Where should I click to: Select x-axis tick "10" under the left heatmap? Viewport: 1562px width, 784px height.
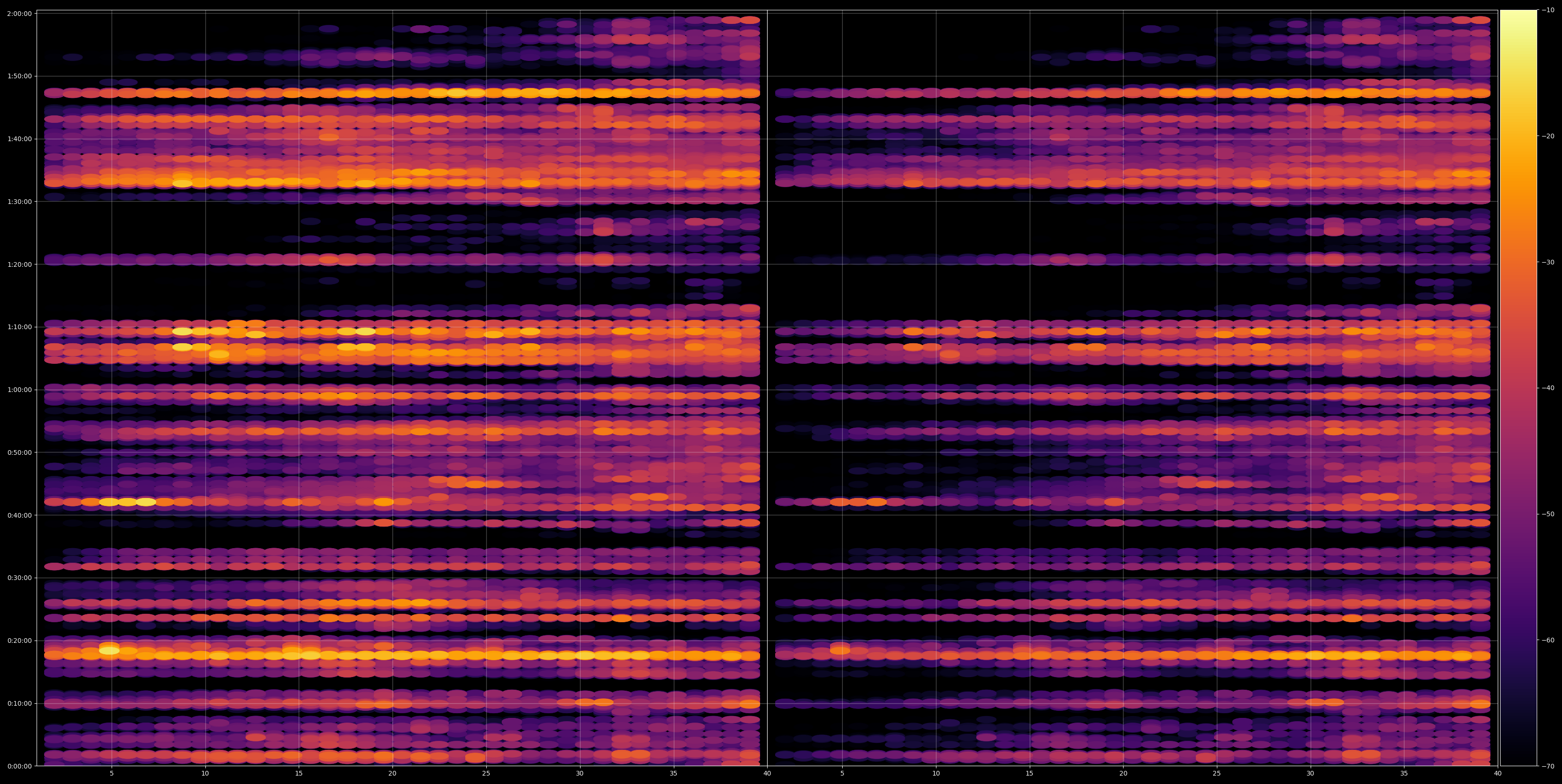205,774
